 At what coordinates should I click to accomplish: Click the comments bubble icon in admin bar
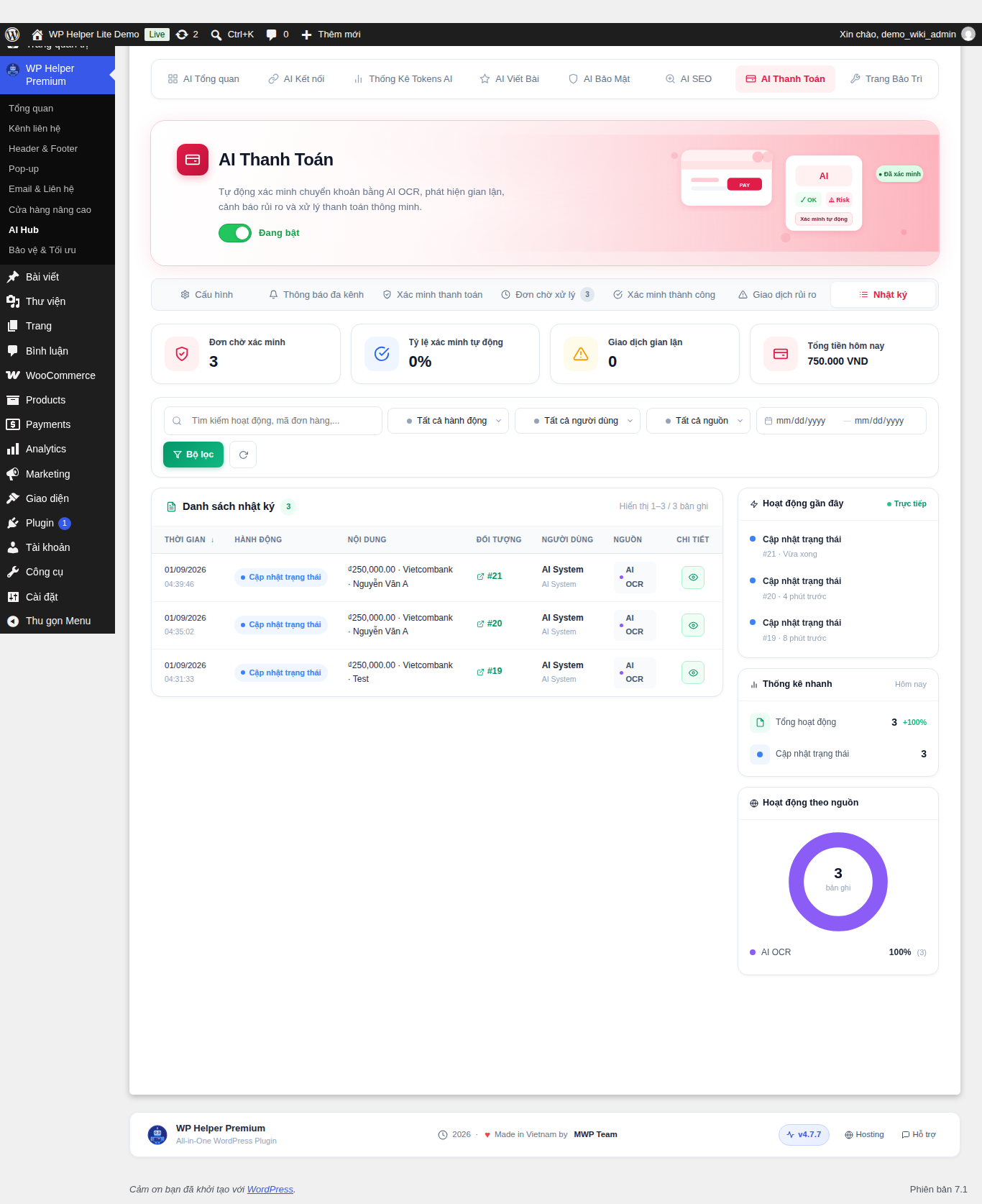(271, 35)
